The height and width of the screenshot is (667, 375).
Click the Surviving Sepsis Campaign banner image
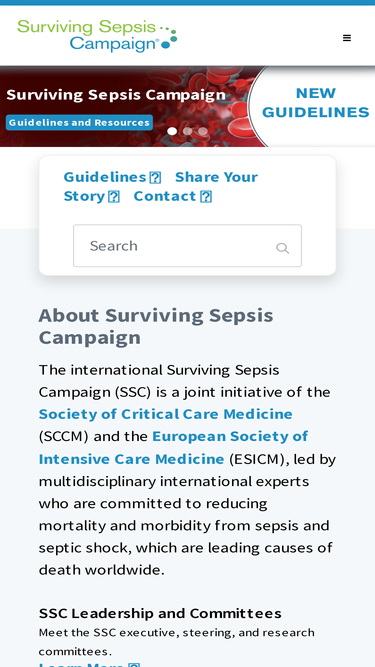[128, 106]
